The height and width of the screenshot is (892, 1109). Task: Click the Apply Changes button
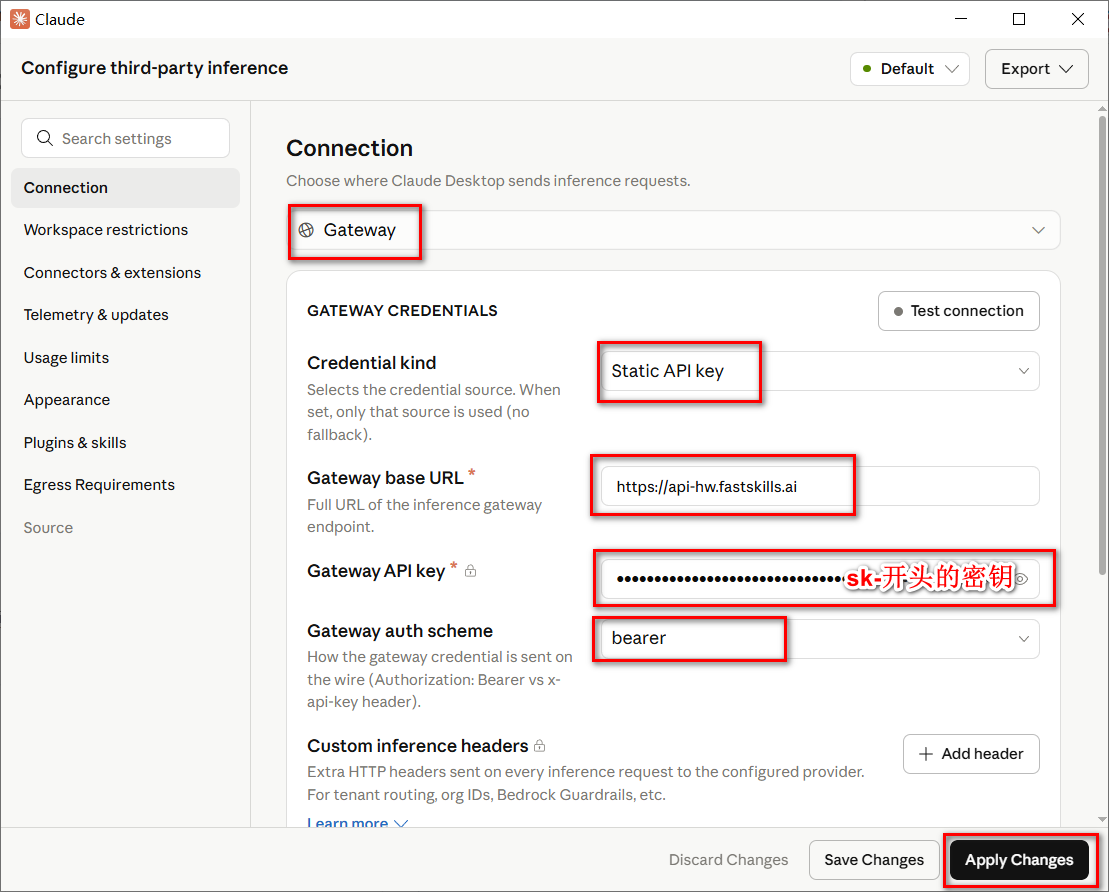tap(1018, 859)
